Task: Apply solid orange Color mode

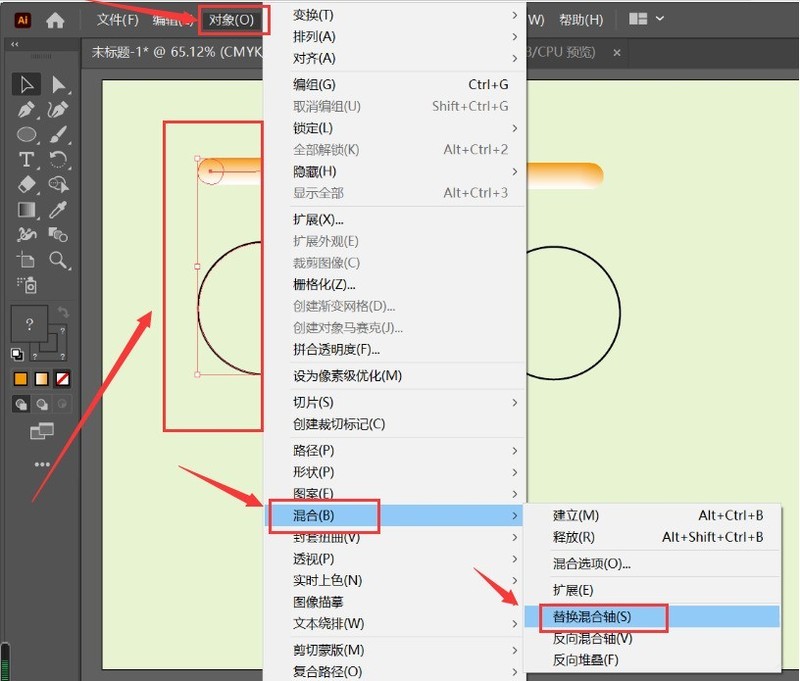Action: pos(21,379)
